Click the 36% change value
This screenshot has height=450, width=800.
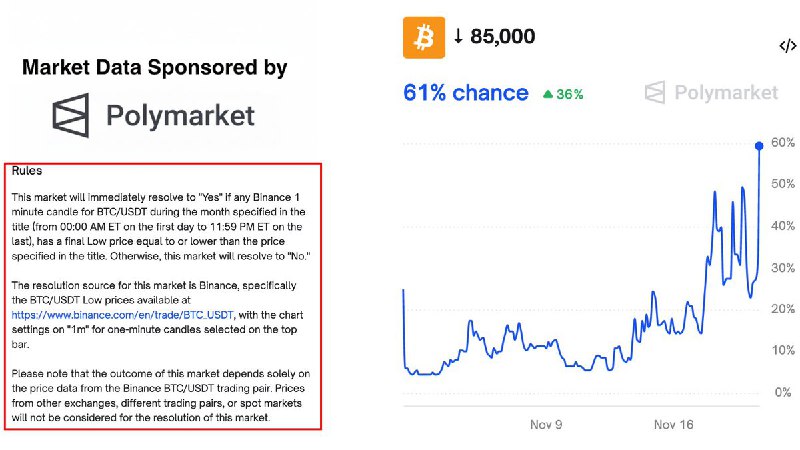click(571, 94)
